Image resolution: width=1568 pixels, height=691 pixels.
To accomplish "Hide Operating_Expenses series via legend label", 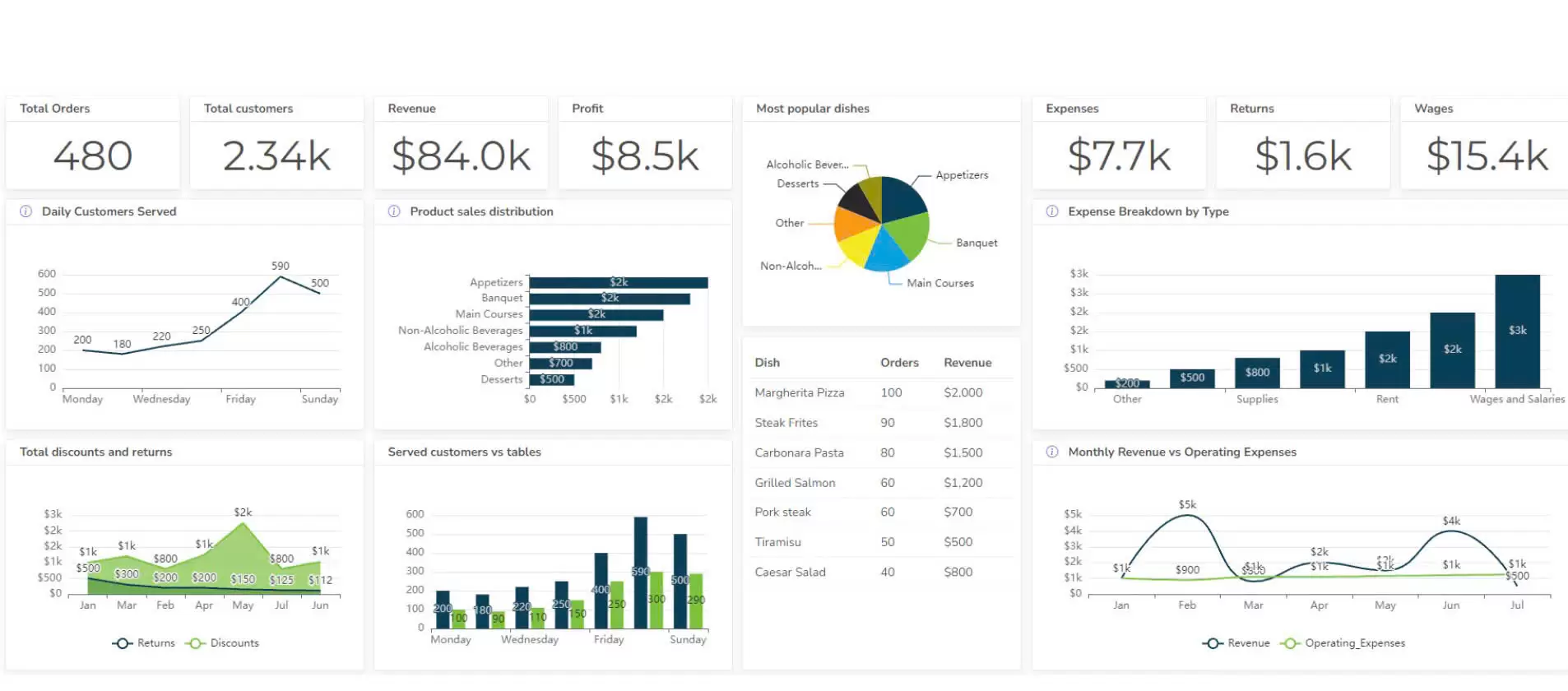I will [1355, 643].
